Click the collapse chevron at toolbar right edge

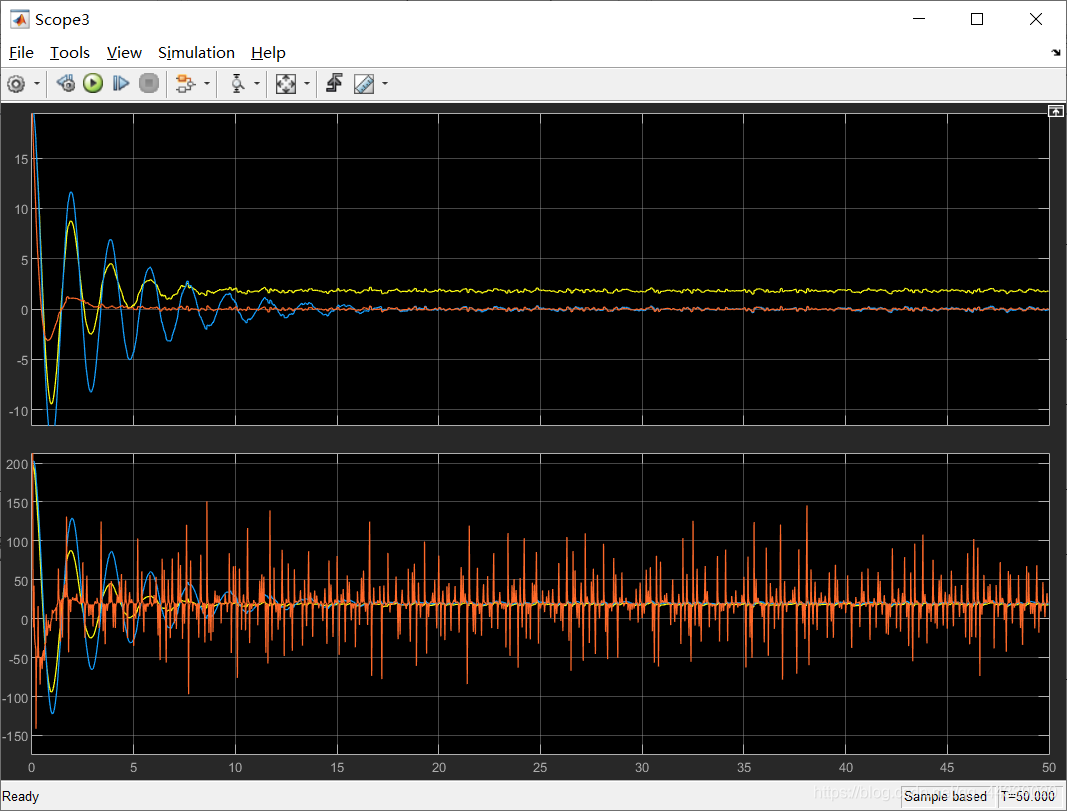point(1054,51)
